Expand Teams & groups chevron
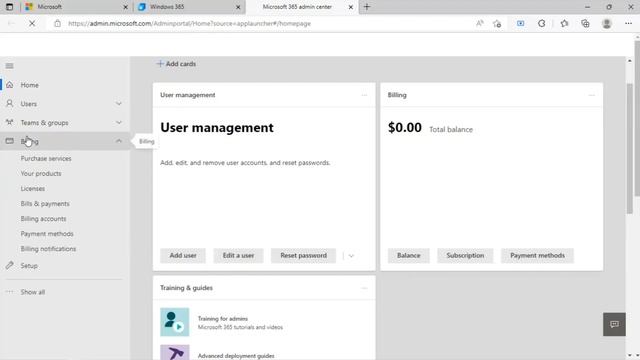Screen dimensions: 640x360 pyautogui.click(x=119, y=122)
